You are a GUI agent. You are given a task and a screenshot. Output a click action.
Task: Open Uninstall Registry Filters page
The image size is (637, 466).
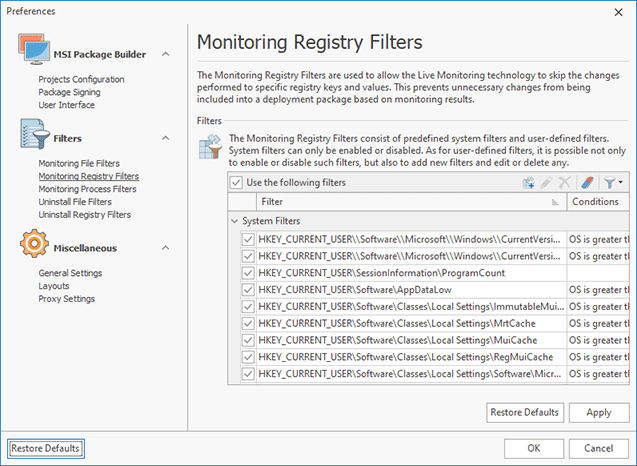[x=84, y=215]
